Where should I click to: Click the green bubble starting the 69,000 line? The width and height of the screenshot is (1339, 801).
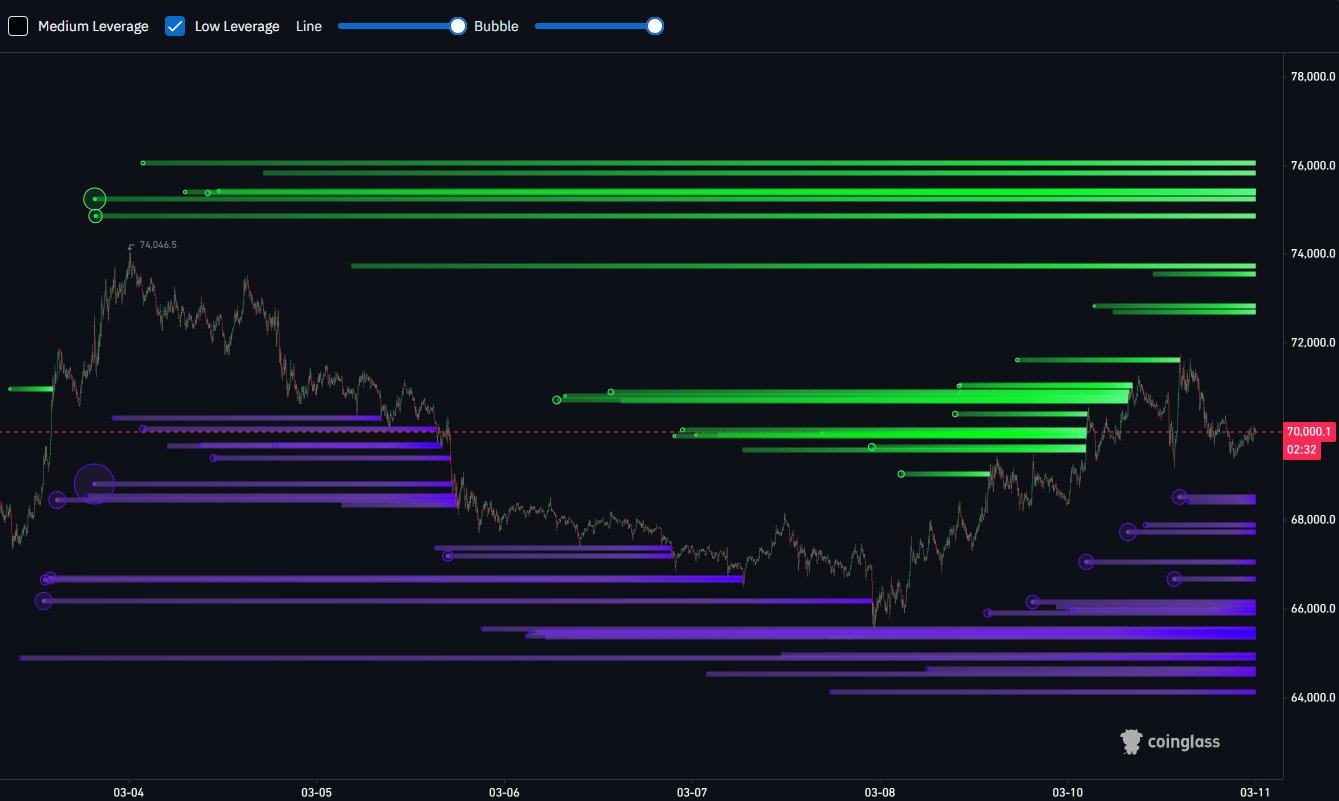pyautogui.click(x=901, y=474)
